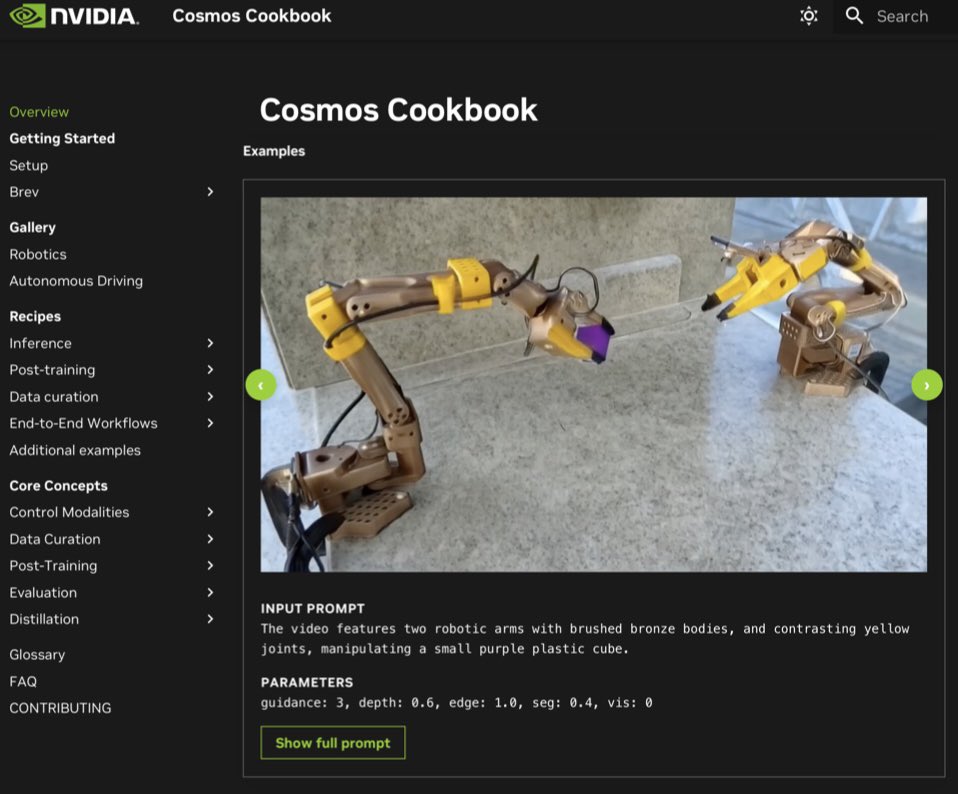Expand the Evaluation chevron
The image size is (958, 794).
(210, 592)
